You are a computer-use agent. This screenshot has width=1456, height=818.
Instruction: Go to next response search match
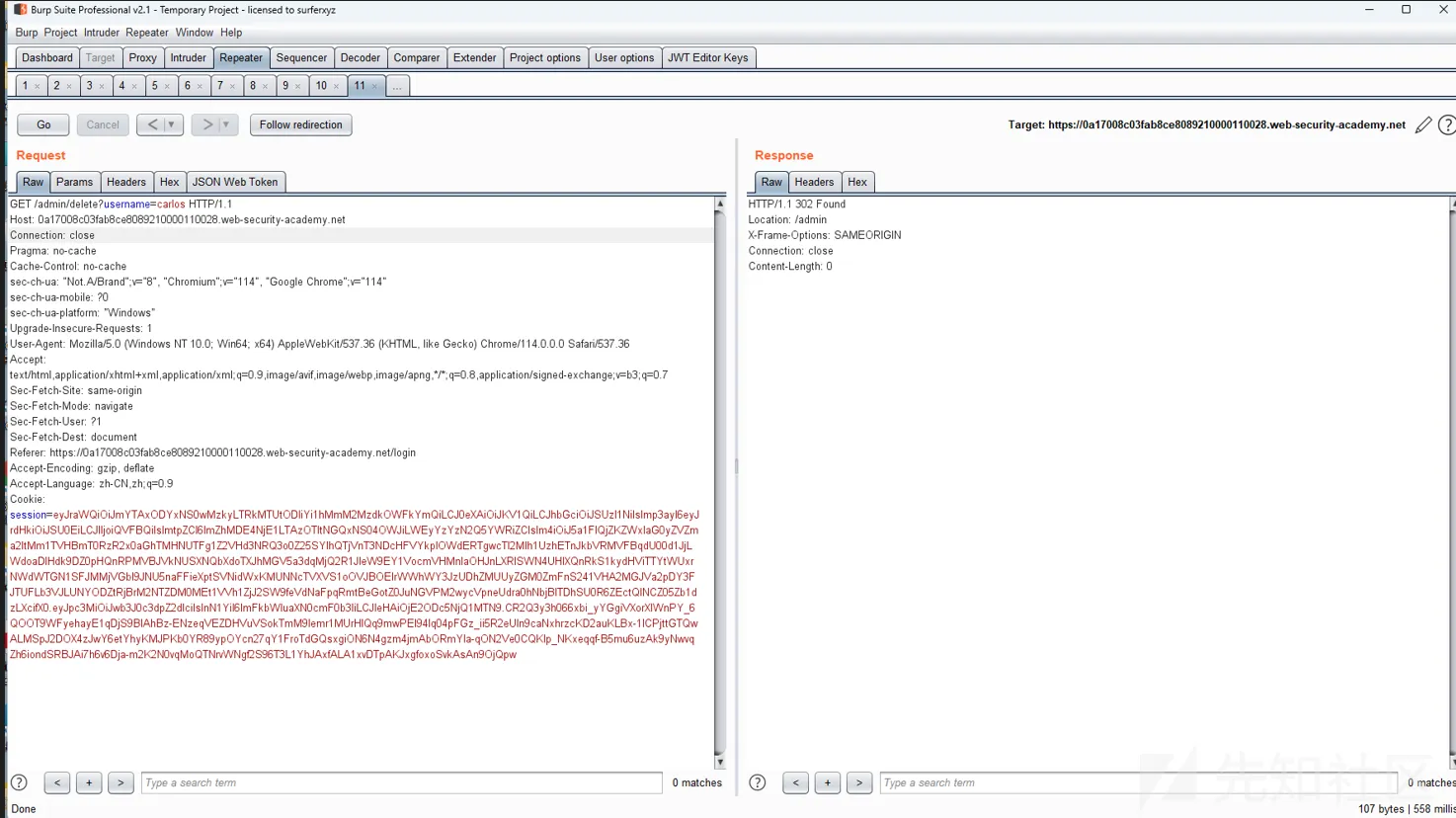click(x=859, y=782)
